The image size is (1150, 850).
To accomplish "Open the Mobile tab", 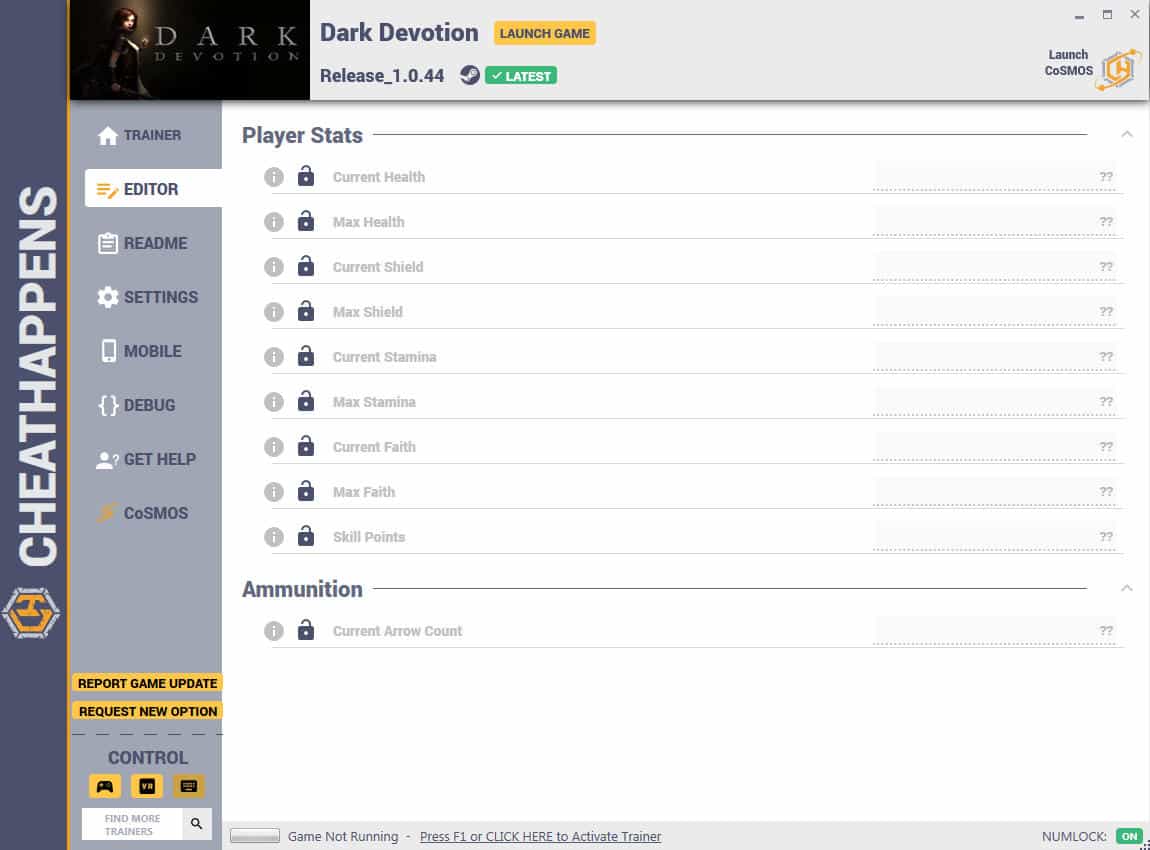I will click(141, 351).
